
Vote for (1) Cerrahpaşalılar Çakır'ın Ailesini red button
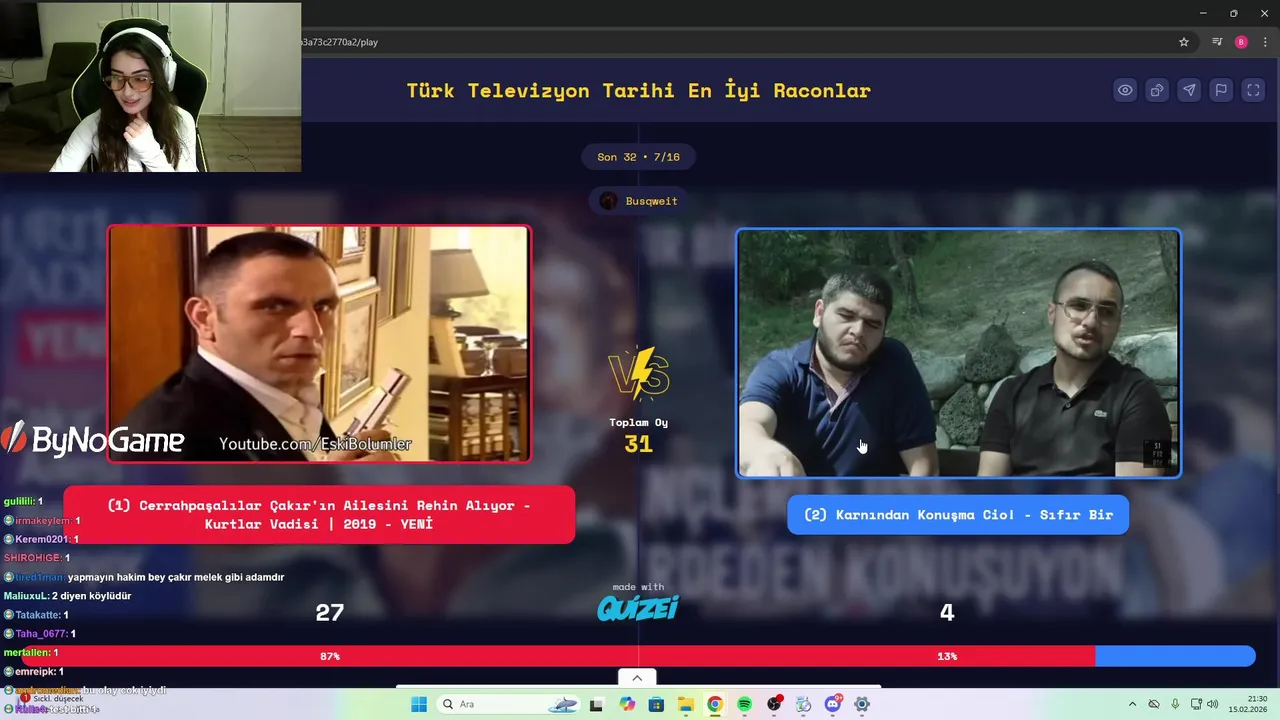[319, 514]
